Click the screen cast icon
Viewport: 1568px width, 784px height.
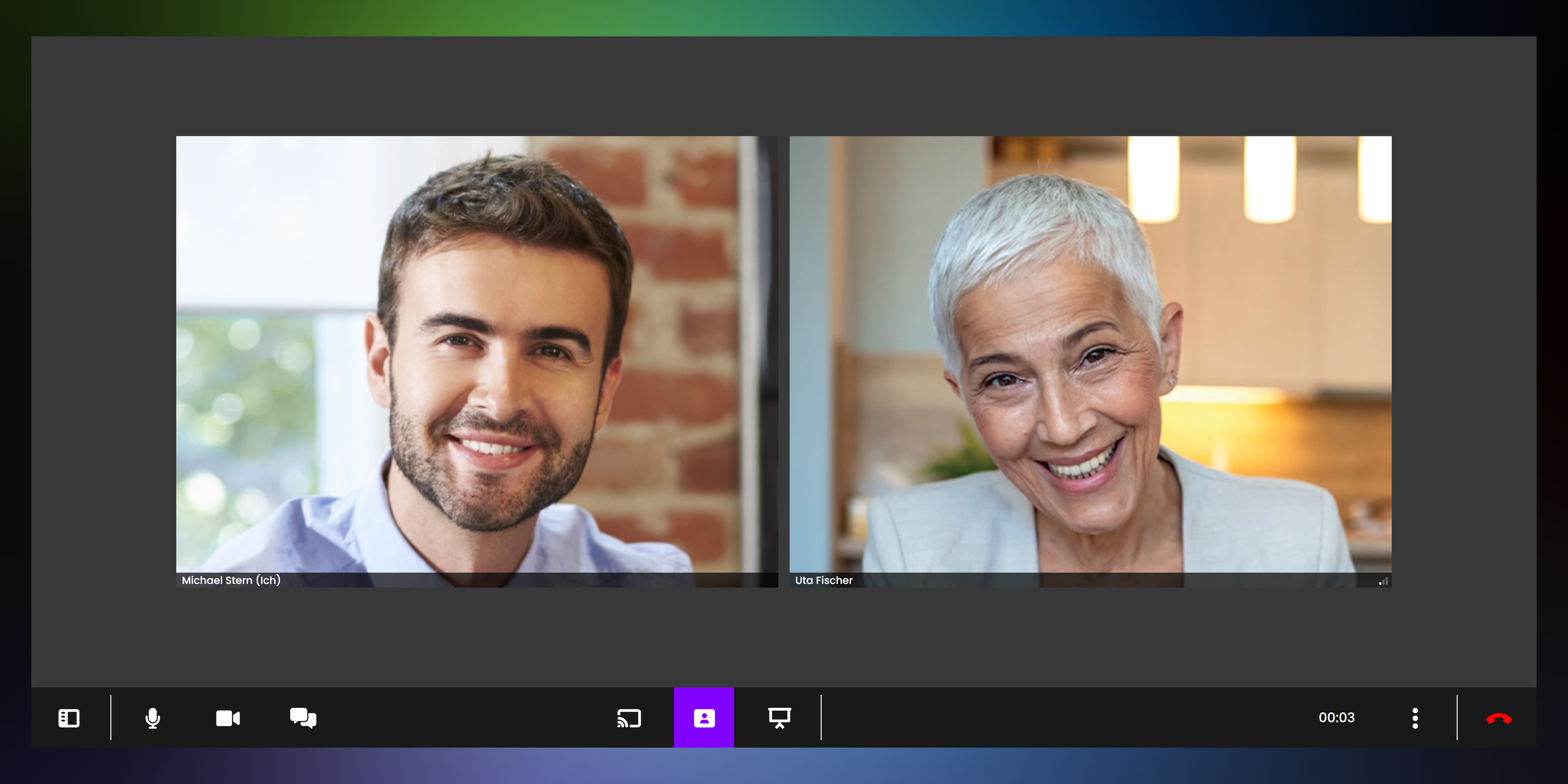pyautogui.click(x=629, y=718)
